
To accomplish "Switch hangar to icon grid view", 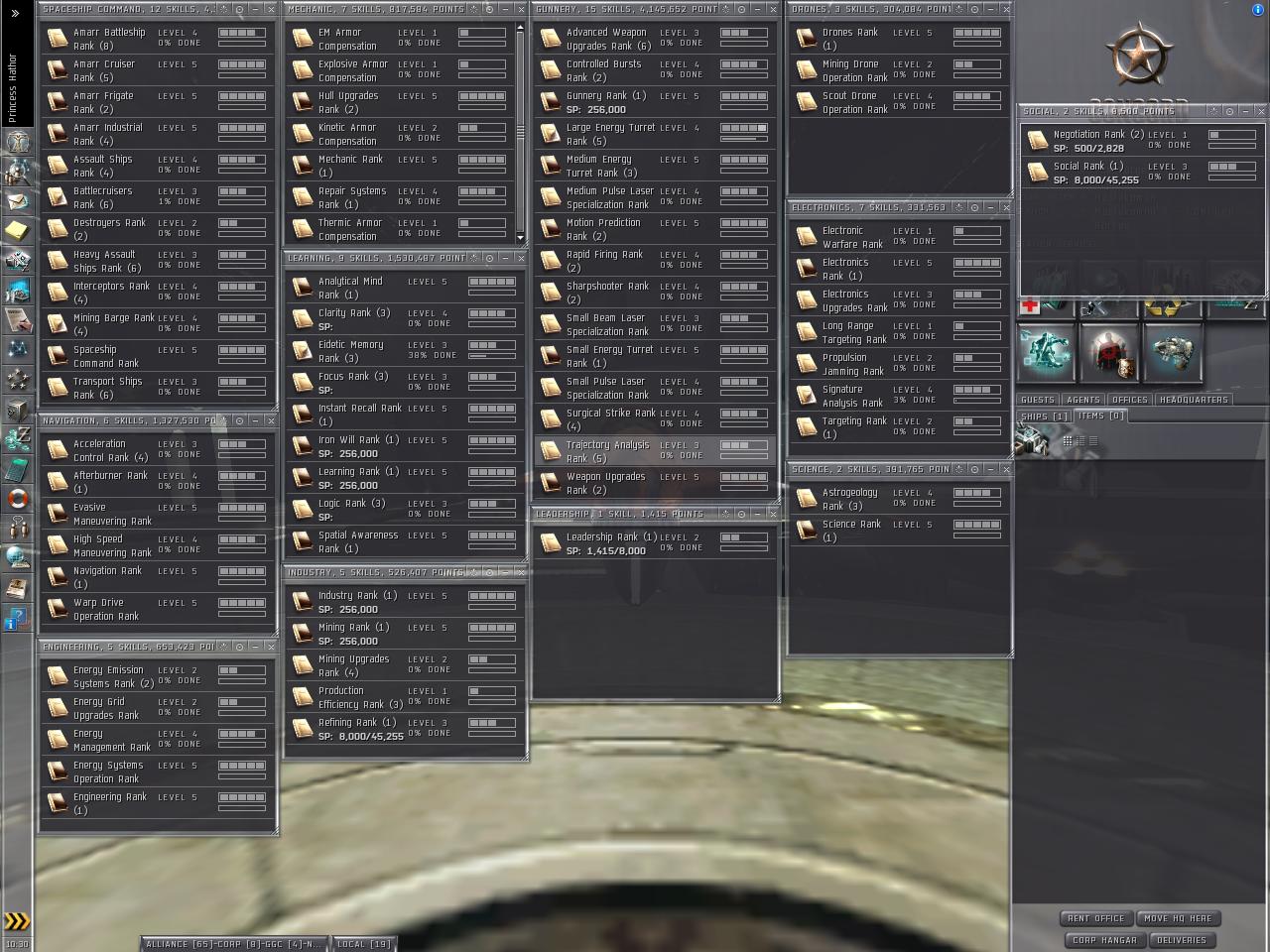I will coord(1067,440).
